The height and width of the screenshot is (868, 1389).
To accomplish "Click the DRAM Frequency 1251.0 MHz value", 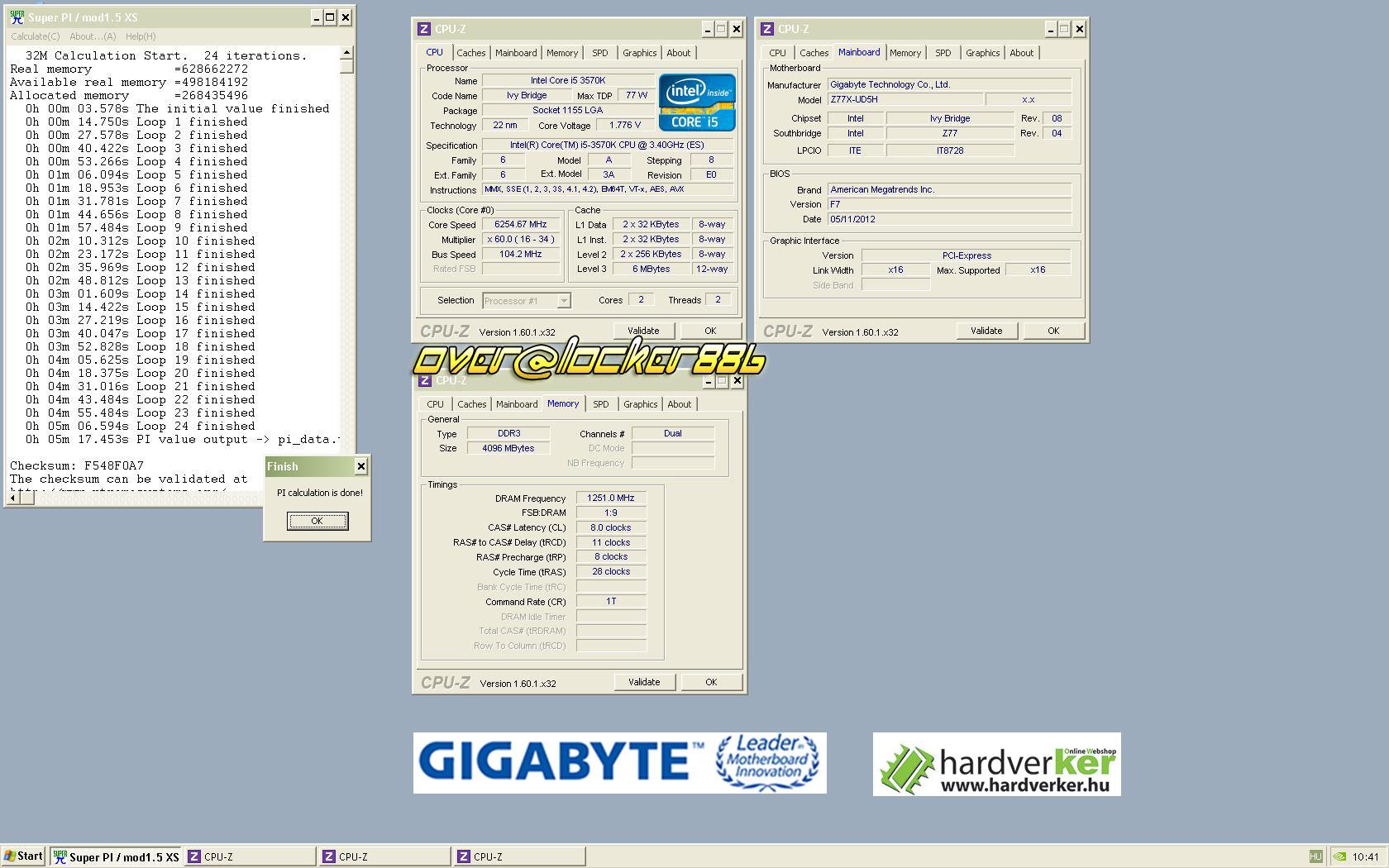I will (611, 498).
